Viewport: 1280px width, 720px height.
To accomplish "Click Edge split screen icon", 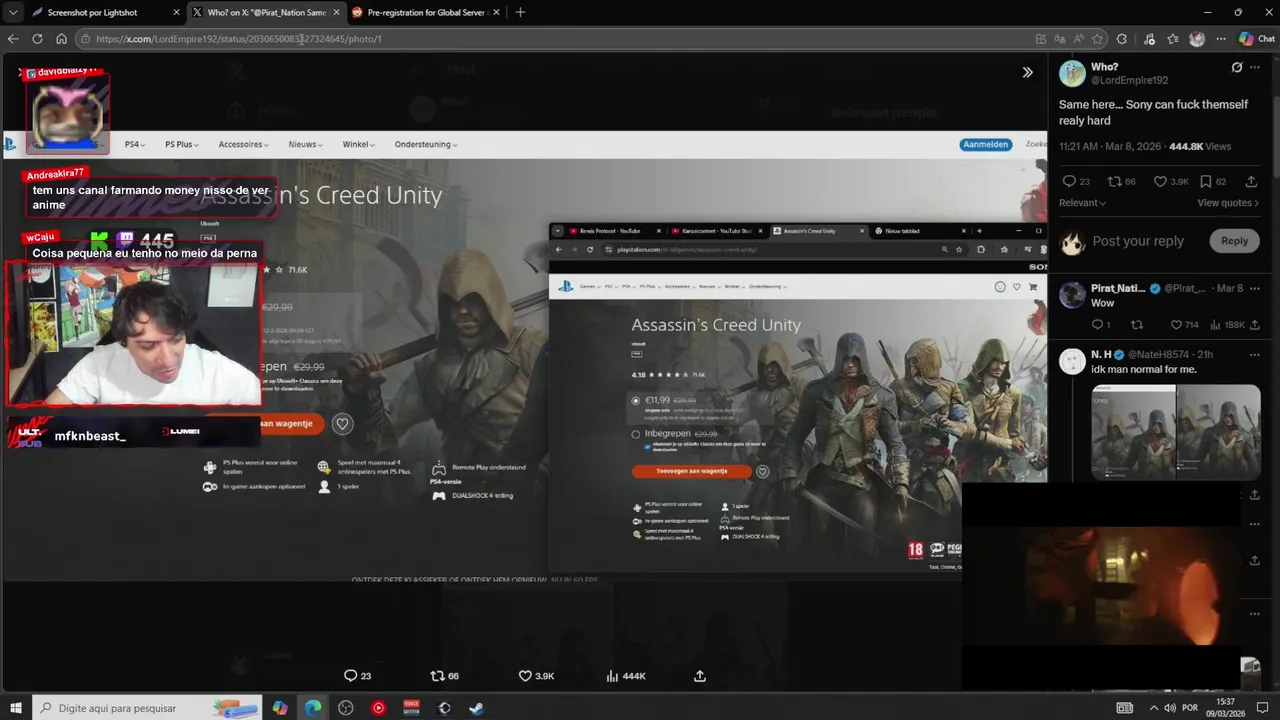I will [1041, 39].
